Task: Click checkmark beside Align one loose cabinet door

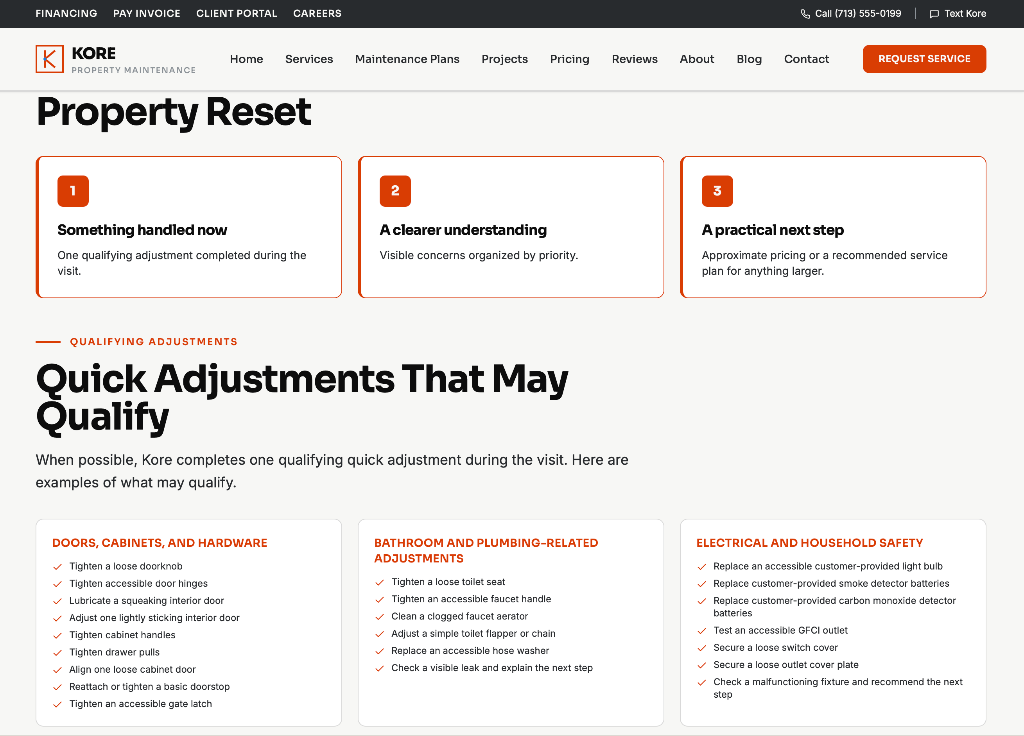Action: click(57, 670)
